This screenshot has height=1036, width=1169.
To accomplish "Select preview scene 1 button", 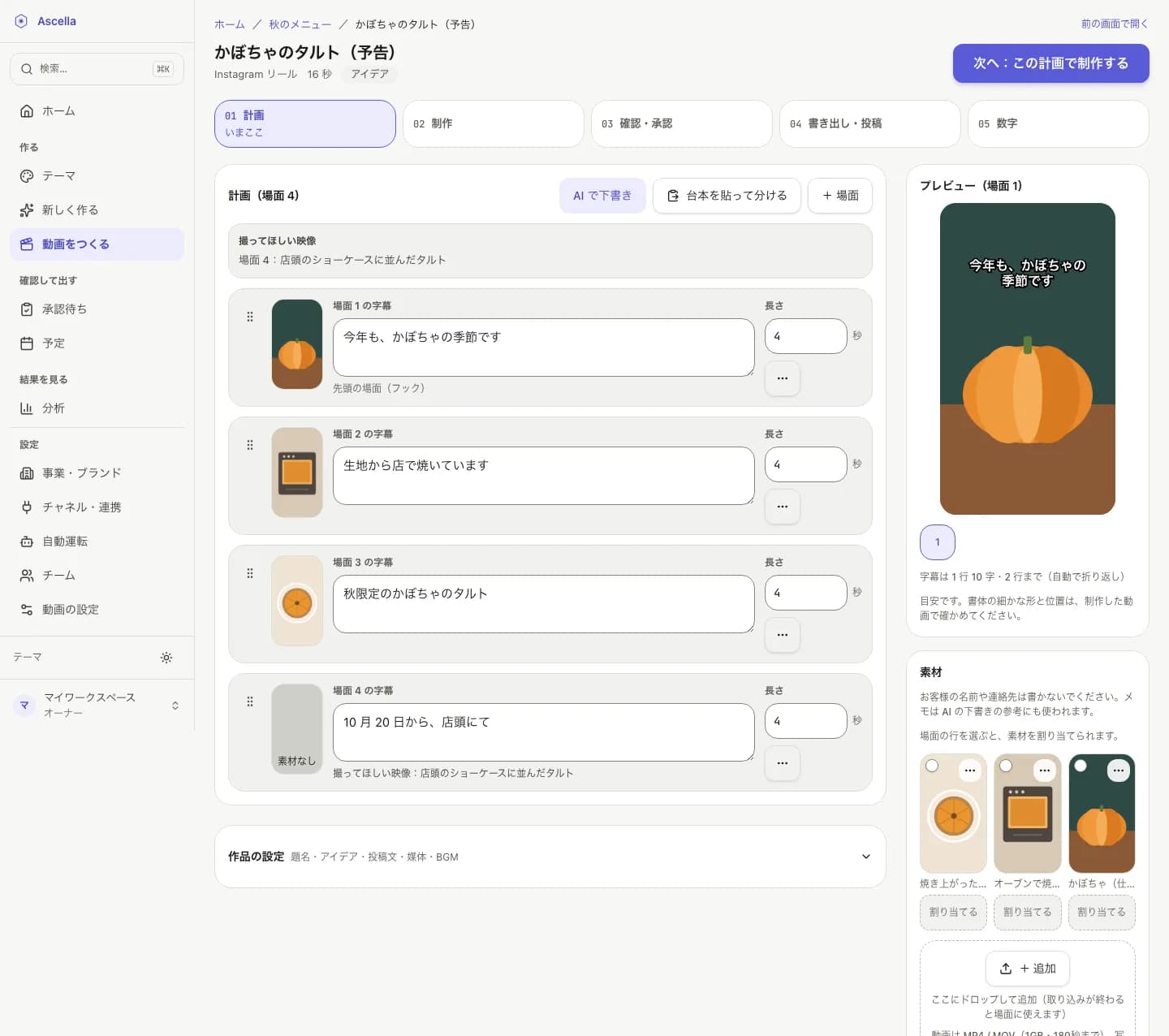I will coord(938,542).
